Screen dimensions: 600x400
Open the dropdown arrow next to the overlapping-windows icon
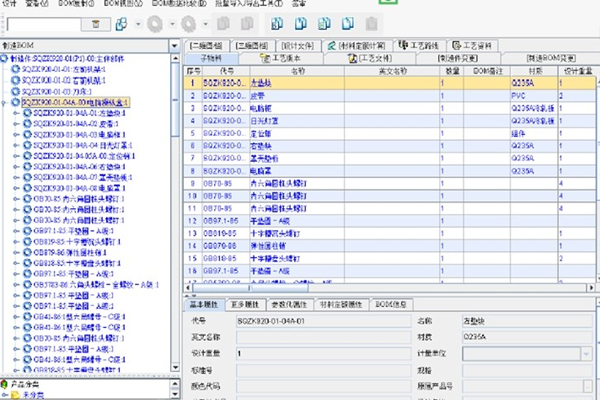138,24
